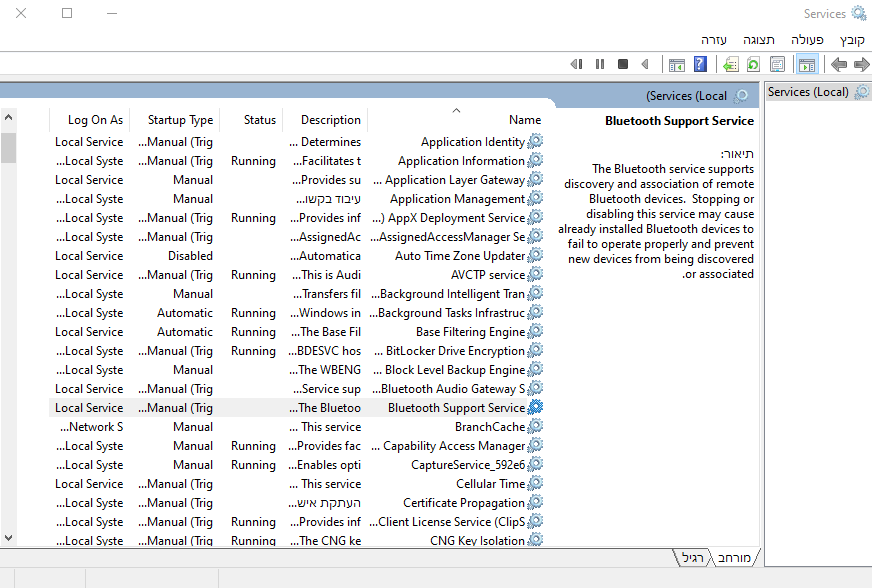Toggle the Show/Hide Console Tree icon
The width and height of the screenshot is (872, 588).
tap(807, 65)
